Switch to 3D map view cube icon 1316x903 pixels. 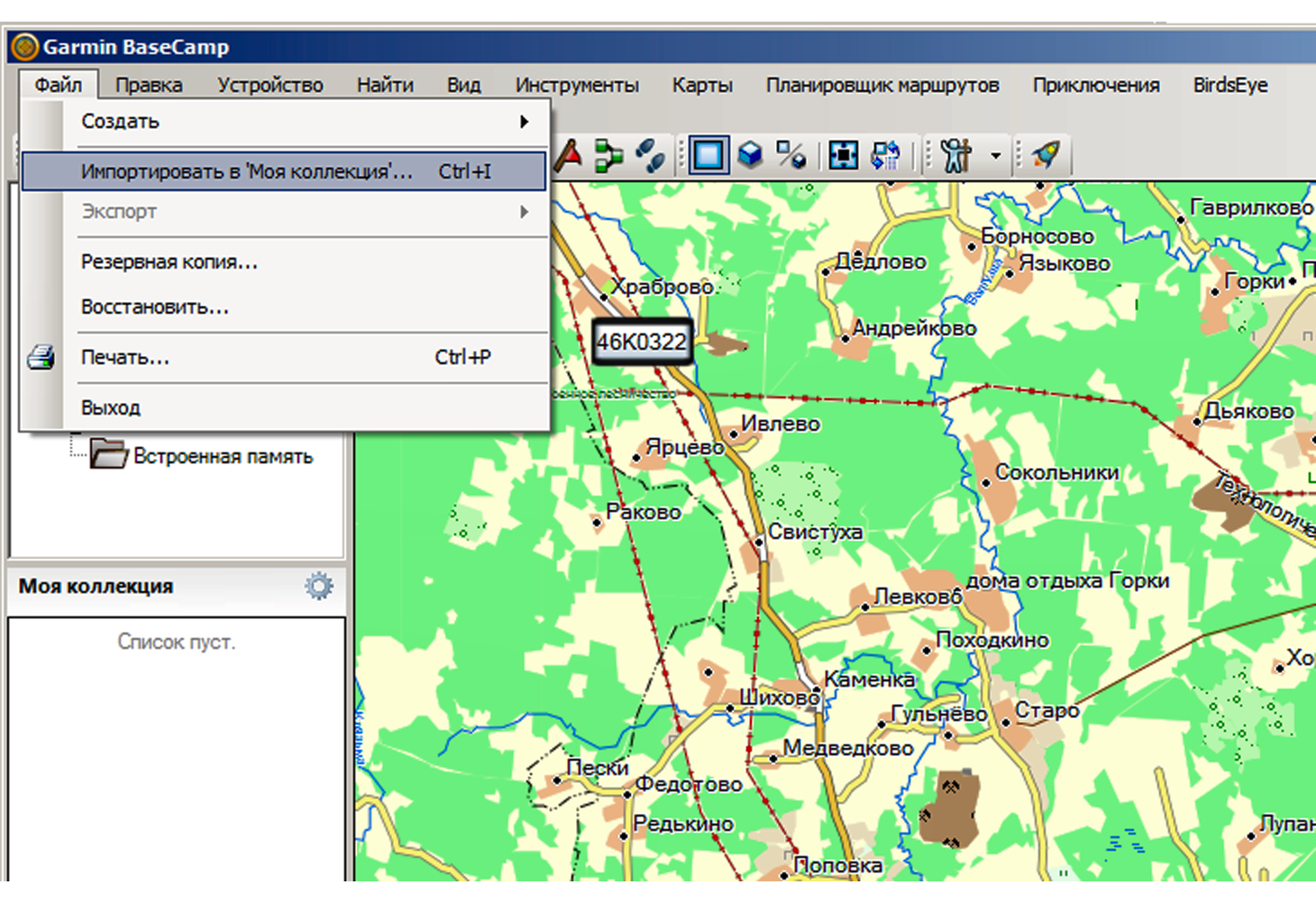(750, 155)
